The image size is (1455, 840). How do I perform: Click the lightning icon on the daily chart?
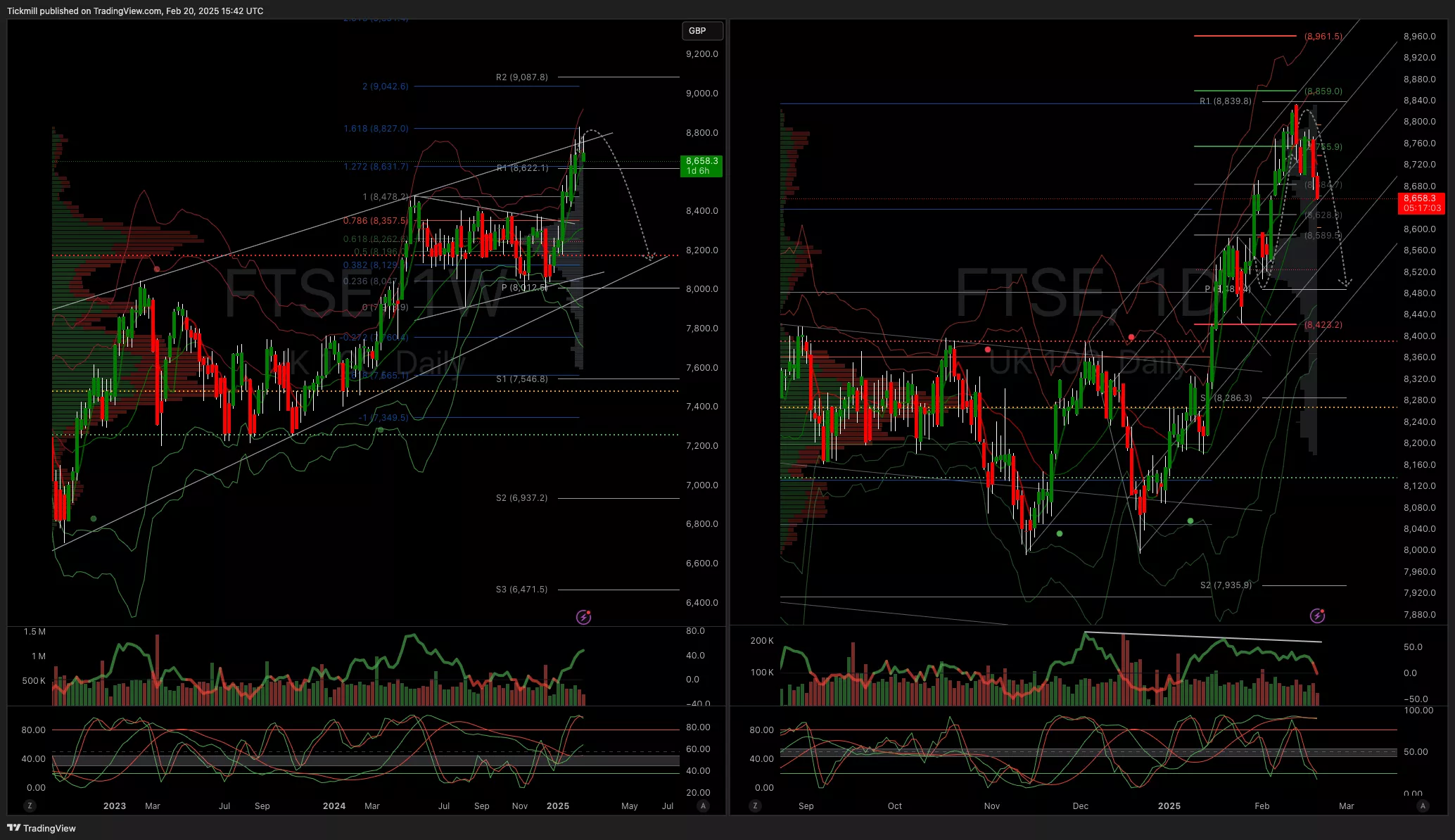(x=1317, y=616)
